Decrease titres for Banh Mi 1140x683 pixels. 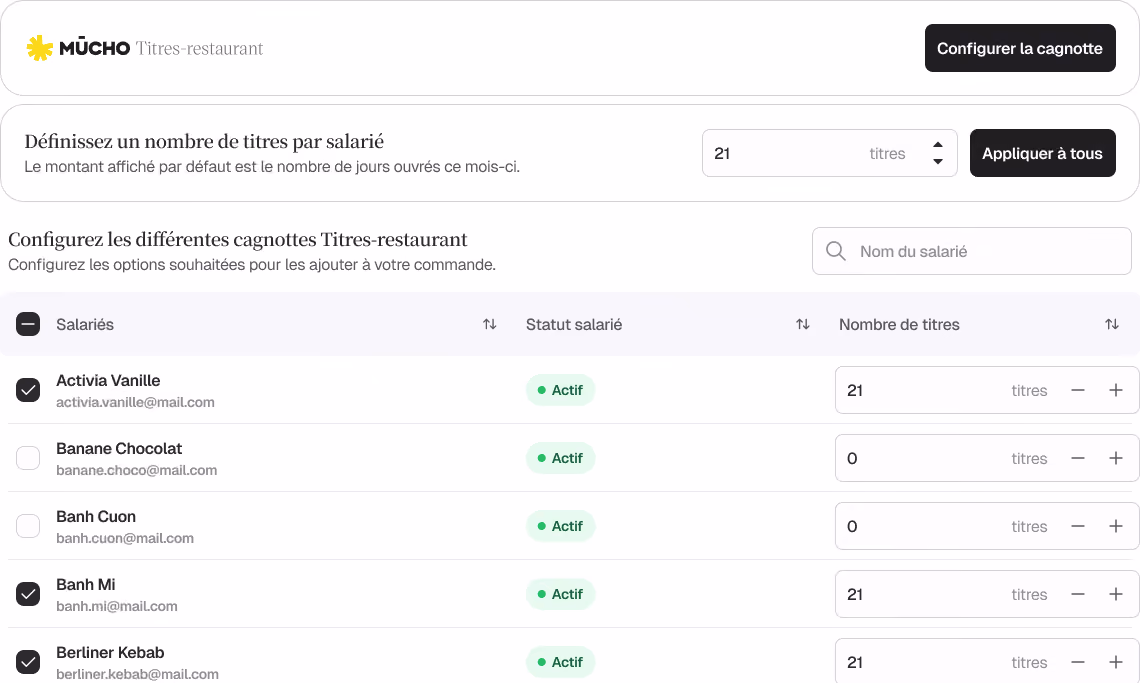coord(1077,594)
